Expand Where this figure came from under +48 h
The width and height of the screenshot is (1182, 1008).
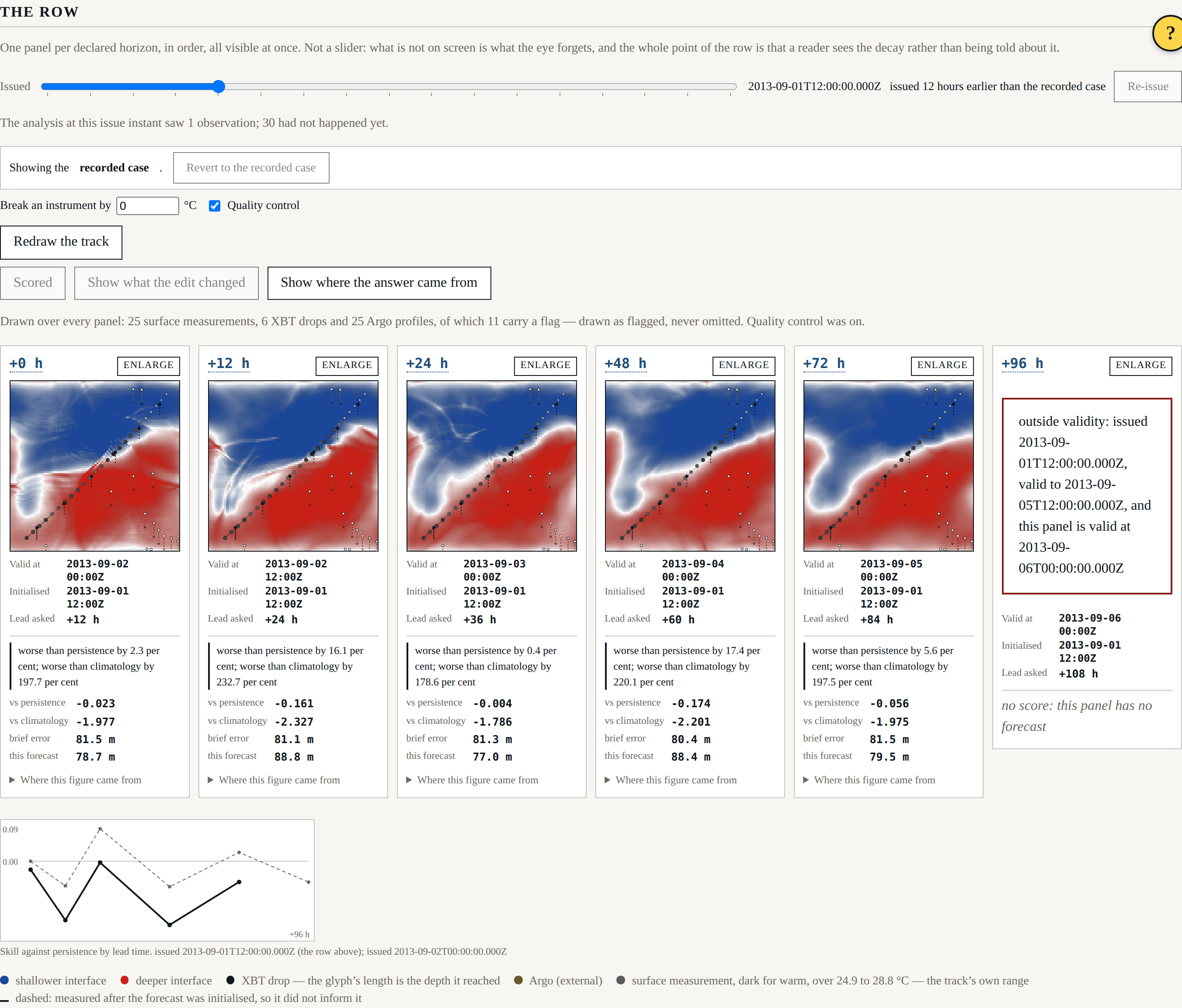671,780
